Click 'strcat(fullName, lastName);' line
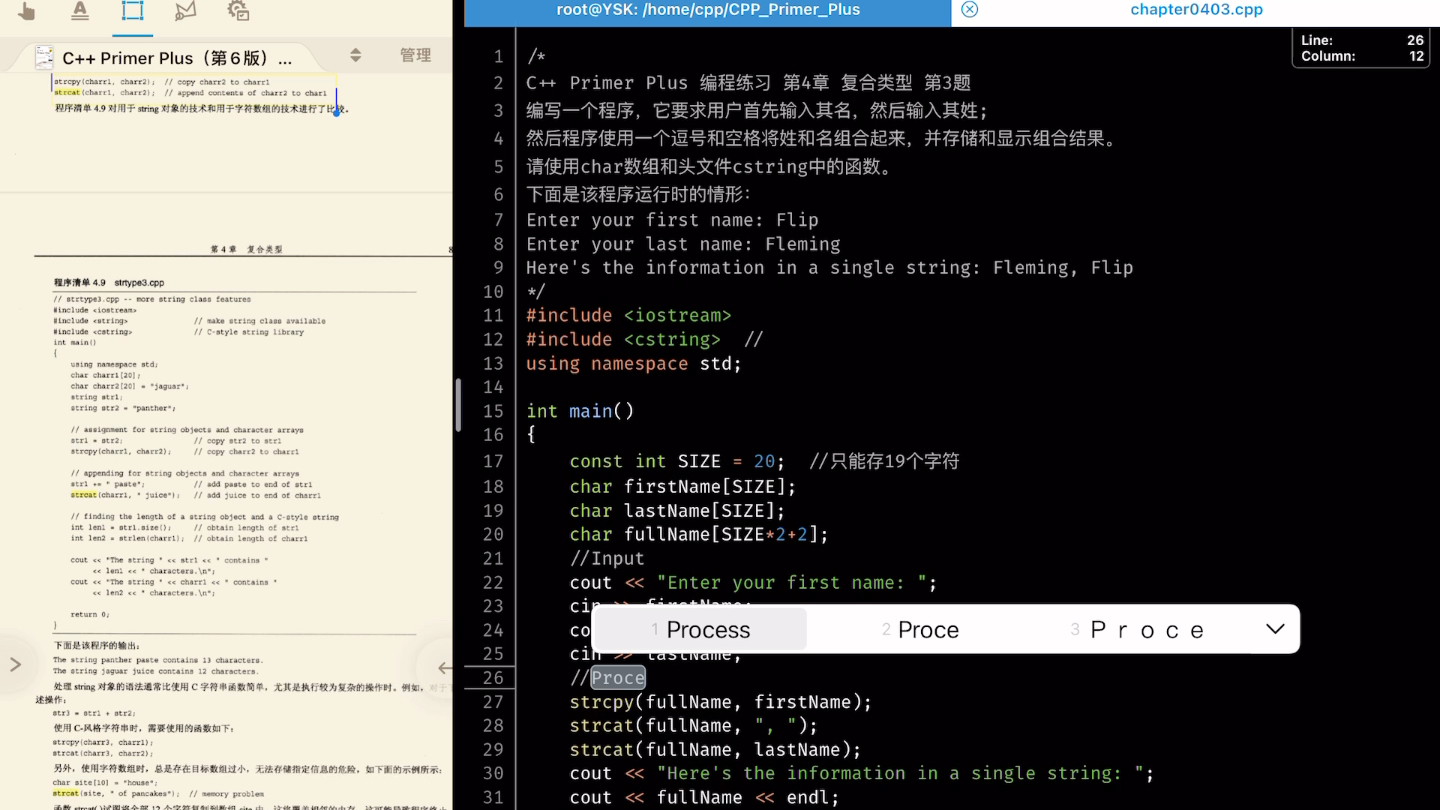 [715, 750]
